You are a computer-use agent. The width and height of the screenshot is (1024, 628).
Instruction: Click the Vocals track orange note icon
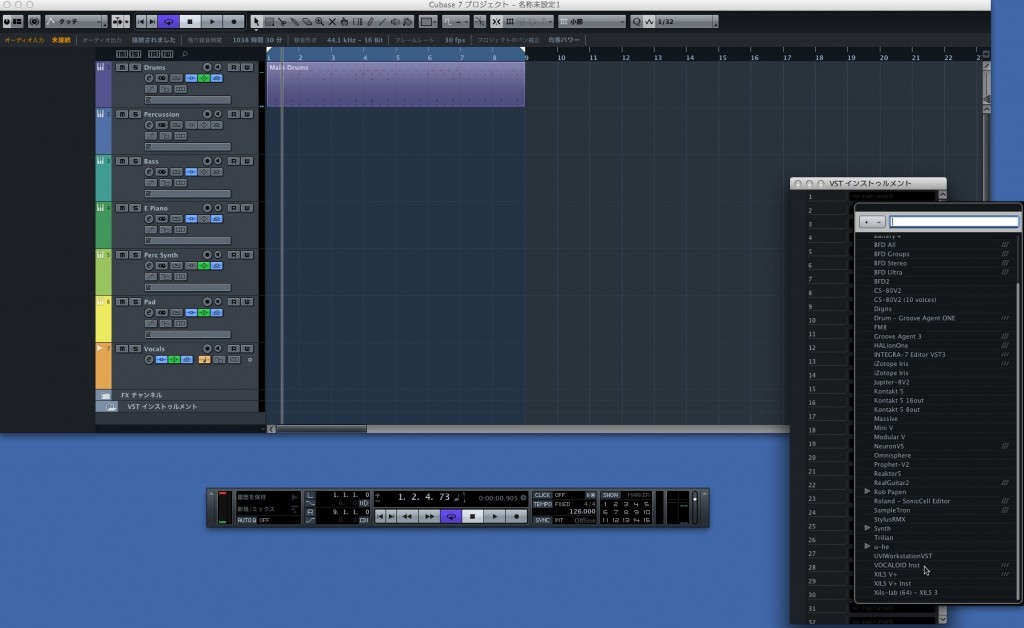point(204,360)
